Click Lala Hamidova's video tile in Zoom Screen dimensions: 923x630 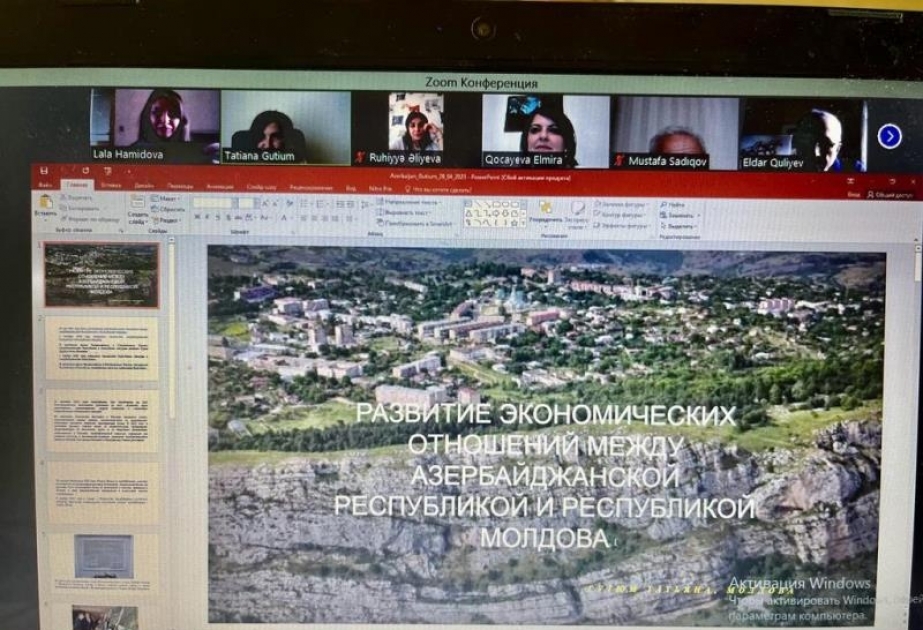click(x=156, y=125)
